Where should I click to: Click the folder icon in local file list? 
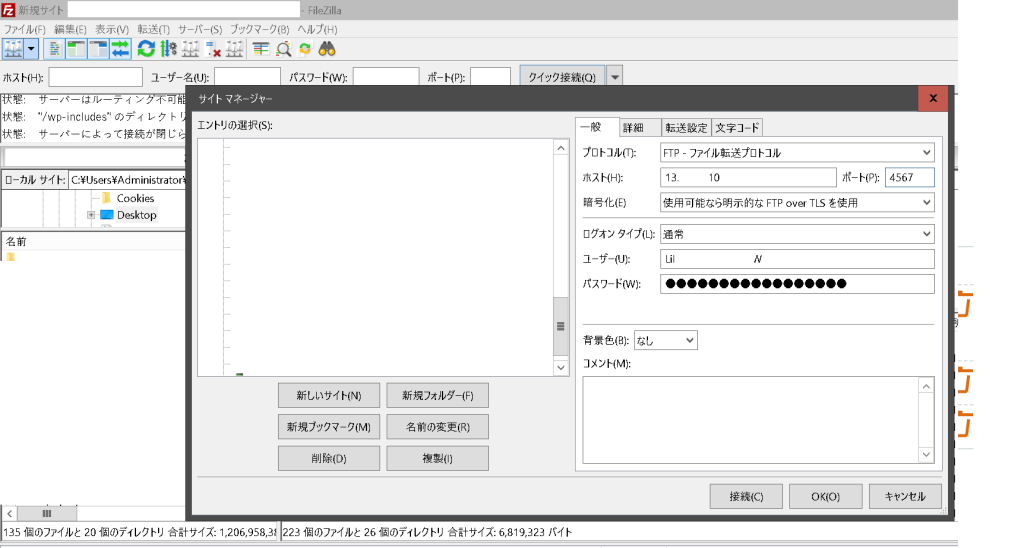tap(10, 257)
